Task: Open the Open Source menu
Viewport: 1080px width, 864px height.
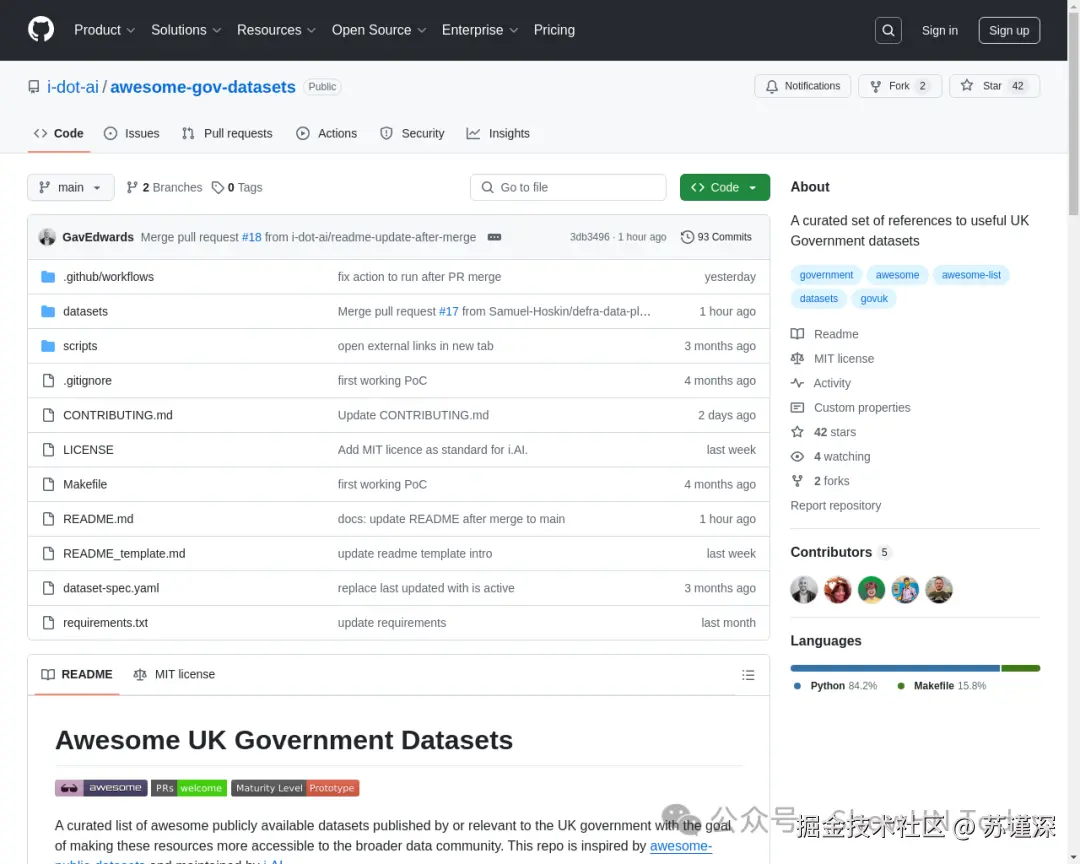Action: point(378,30)
